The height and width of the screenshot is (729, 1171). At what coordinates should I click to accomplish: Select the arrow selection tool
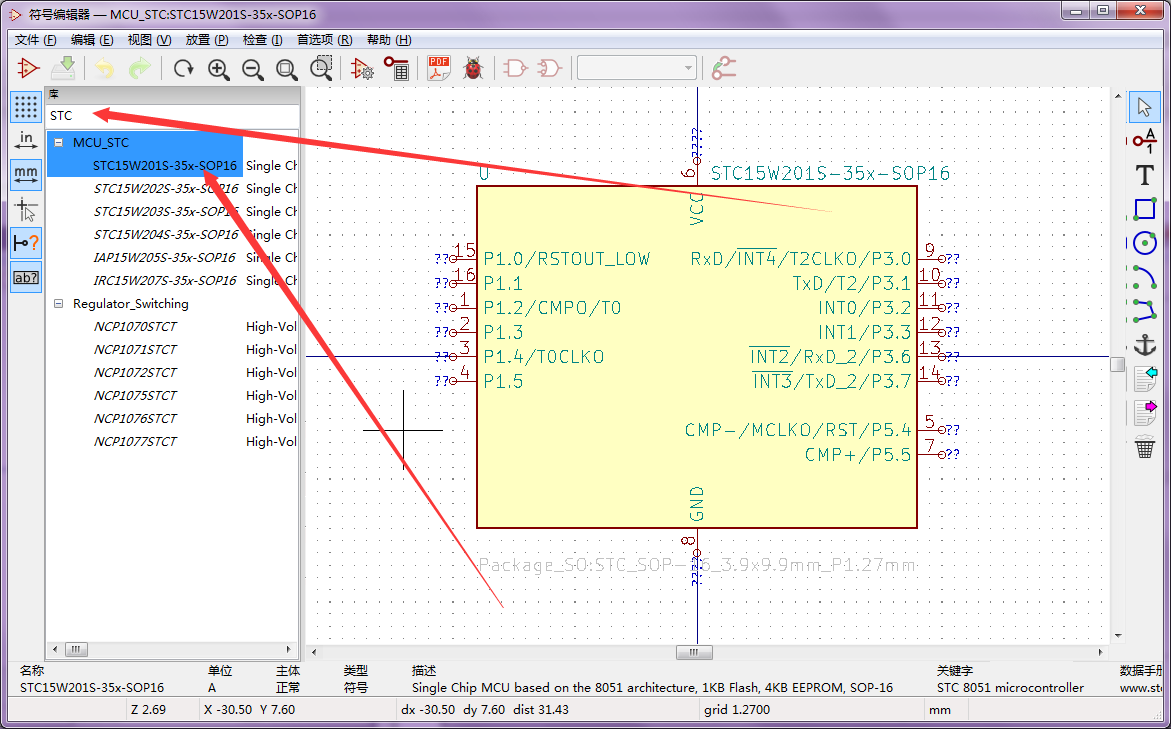[1144, 108]
